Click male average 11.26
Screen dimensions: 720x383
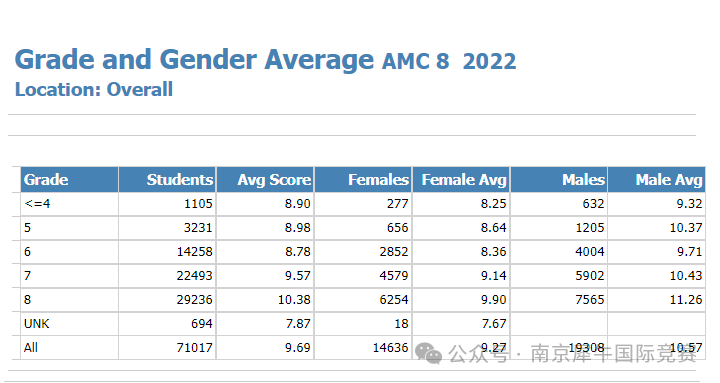click(686, 299)
